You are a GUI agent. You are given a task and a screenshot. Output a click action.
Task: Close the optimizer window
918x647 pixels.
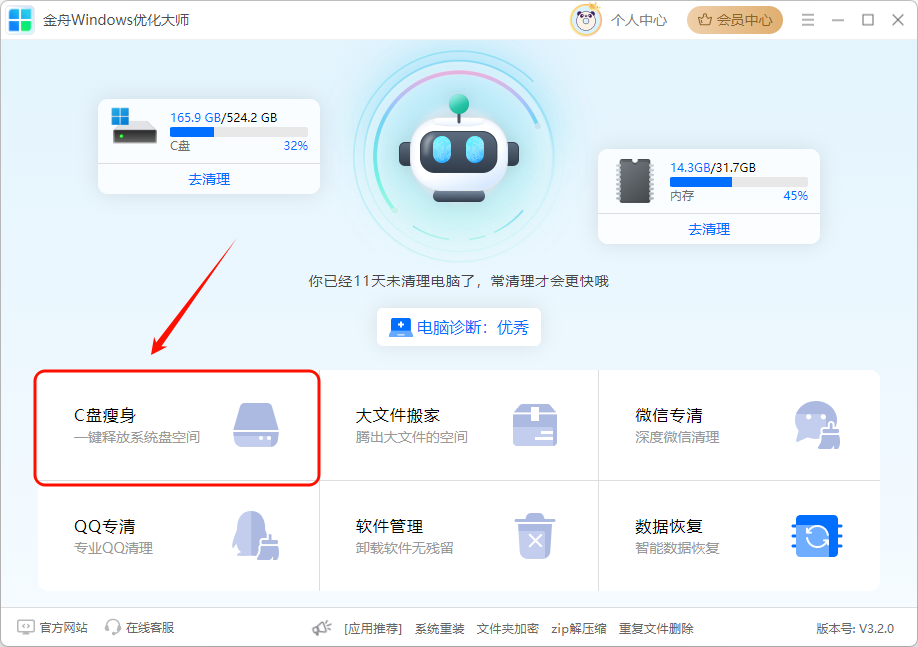click(x=898, y=20)
